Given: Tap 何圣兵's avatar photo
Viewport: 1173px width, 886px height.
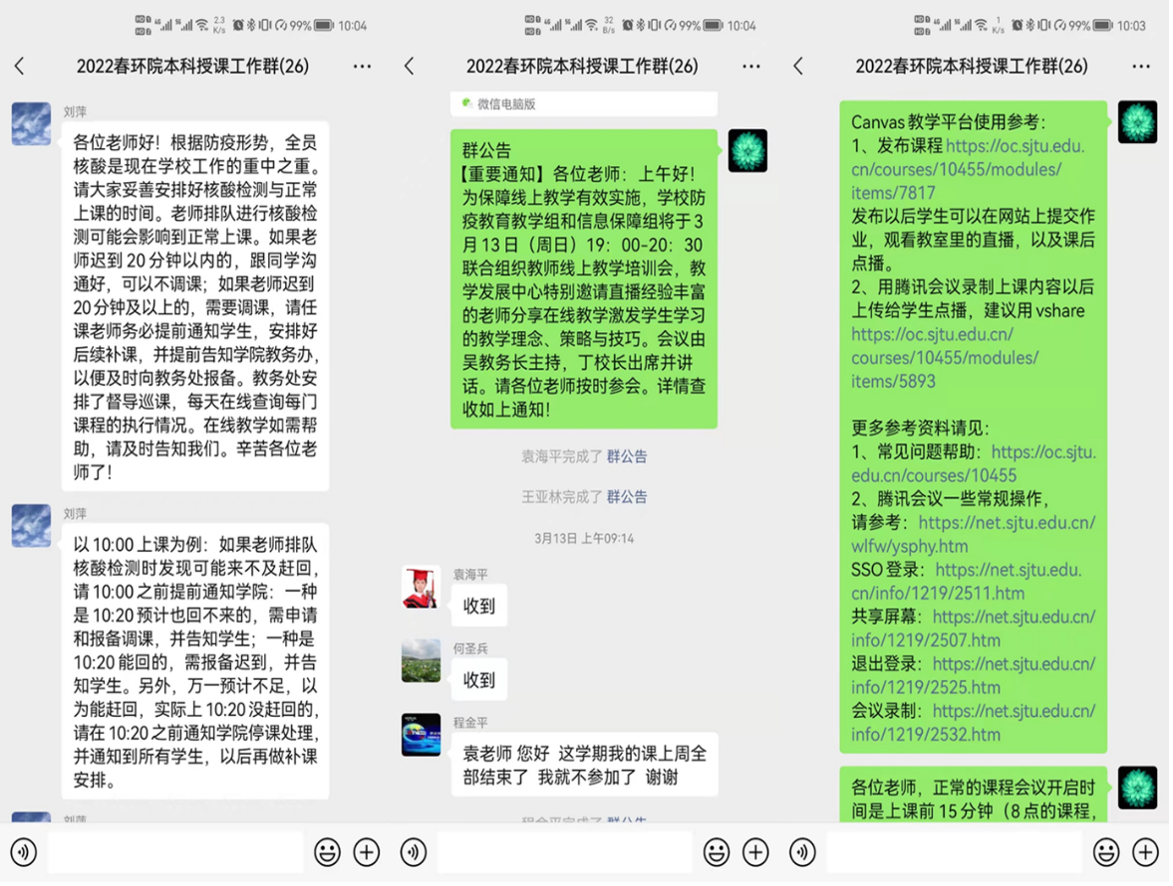Looking at the screenshot, I should (x=421, y=662).
